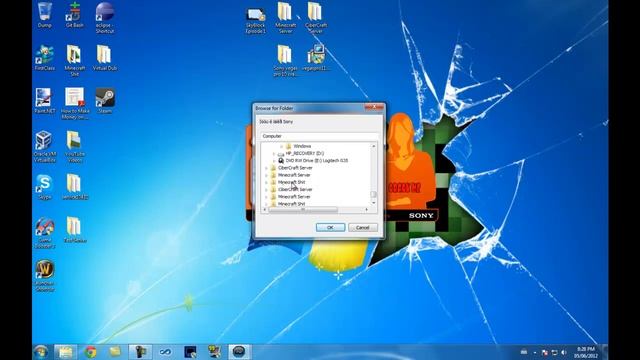Select the eclipse - Shortcut desktop icon
Image resolution: width=640 pixels, height=360 pixels.
coord(104,18)
